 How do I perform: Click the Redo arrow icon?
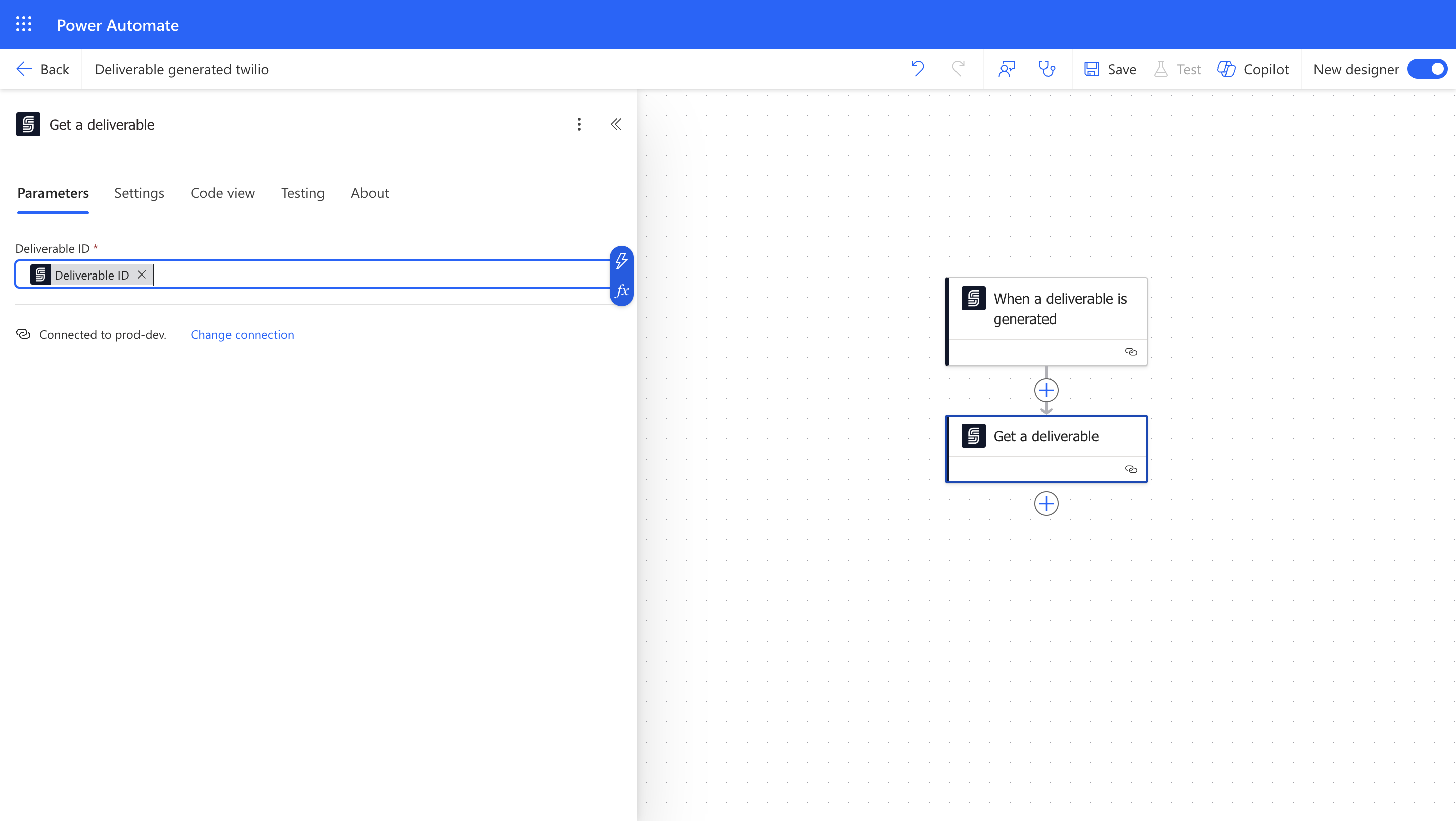click(x=958, y=69)
